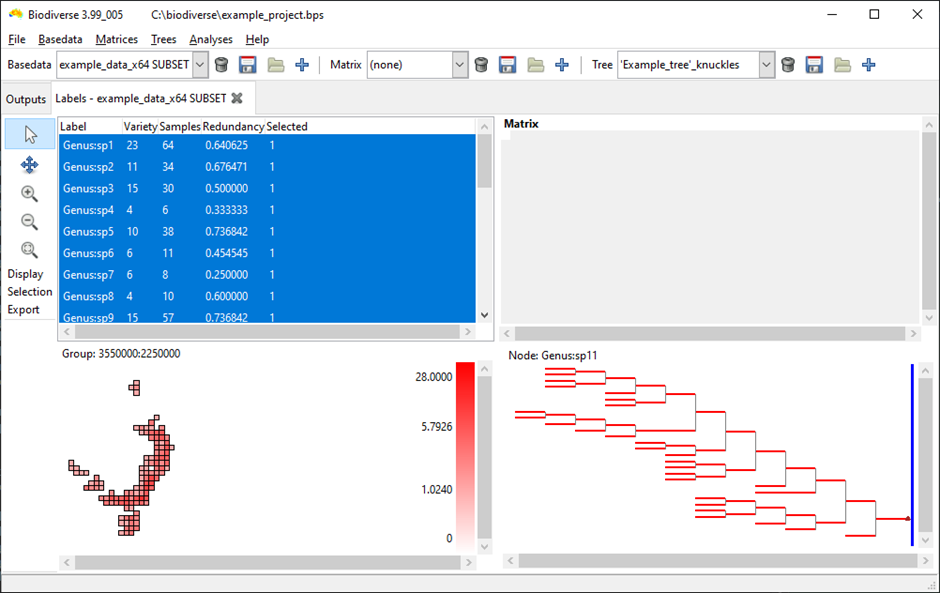The image size is (940, 593).
Task: Open the Display side menu
Action: tap(25, 273)
